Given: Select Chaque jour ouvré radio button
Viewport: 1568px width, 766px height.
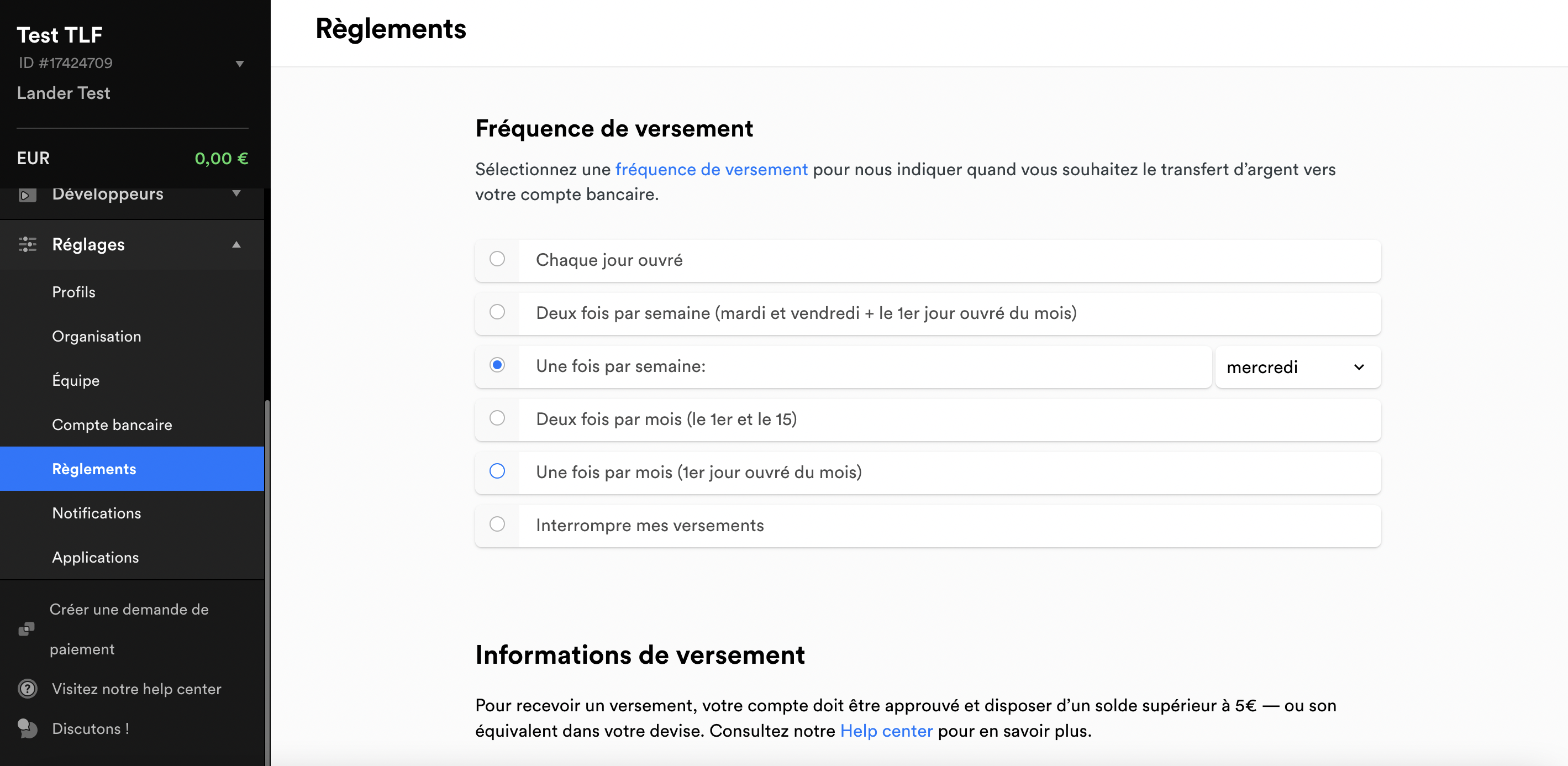Looking at the screenshot, I should pos(497,259).
